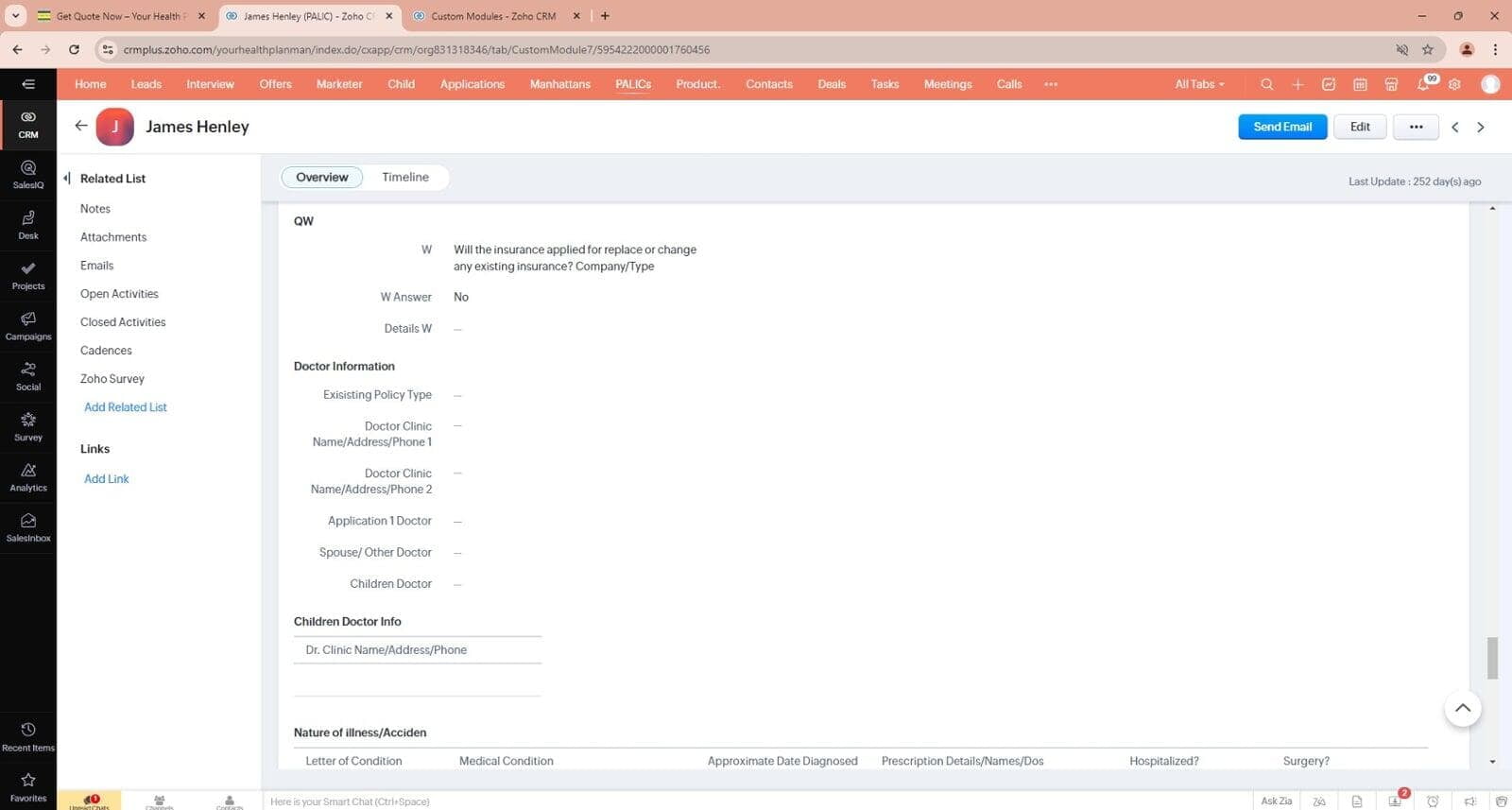Collapse the Related List panel

pos(66,178)
